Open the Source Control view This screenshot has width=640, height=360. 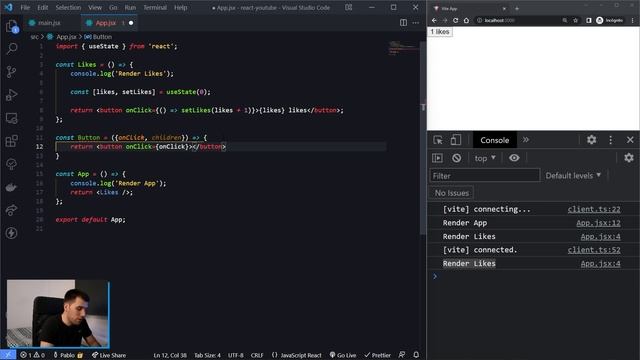click(12, 72)
